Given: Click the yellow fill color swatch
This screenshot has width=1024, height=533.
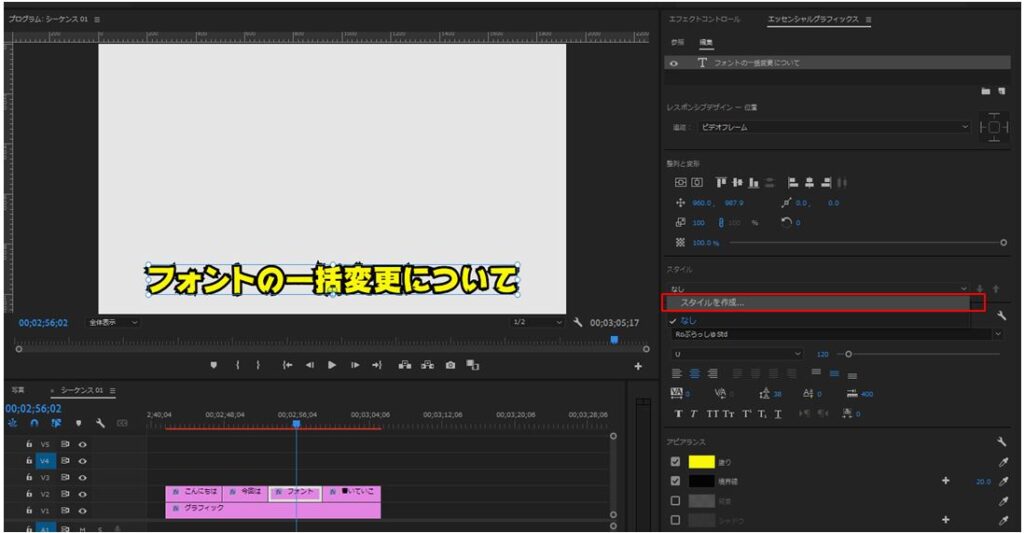Looking at the screenshot, I should tap(701, 462).
